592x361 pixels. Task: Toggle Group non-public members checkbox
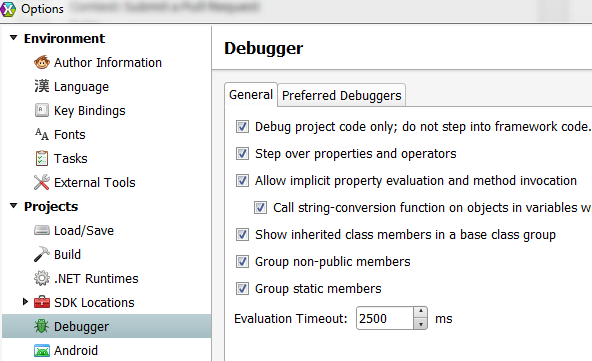click(242, 261)
